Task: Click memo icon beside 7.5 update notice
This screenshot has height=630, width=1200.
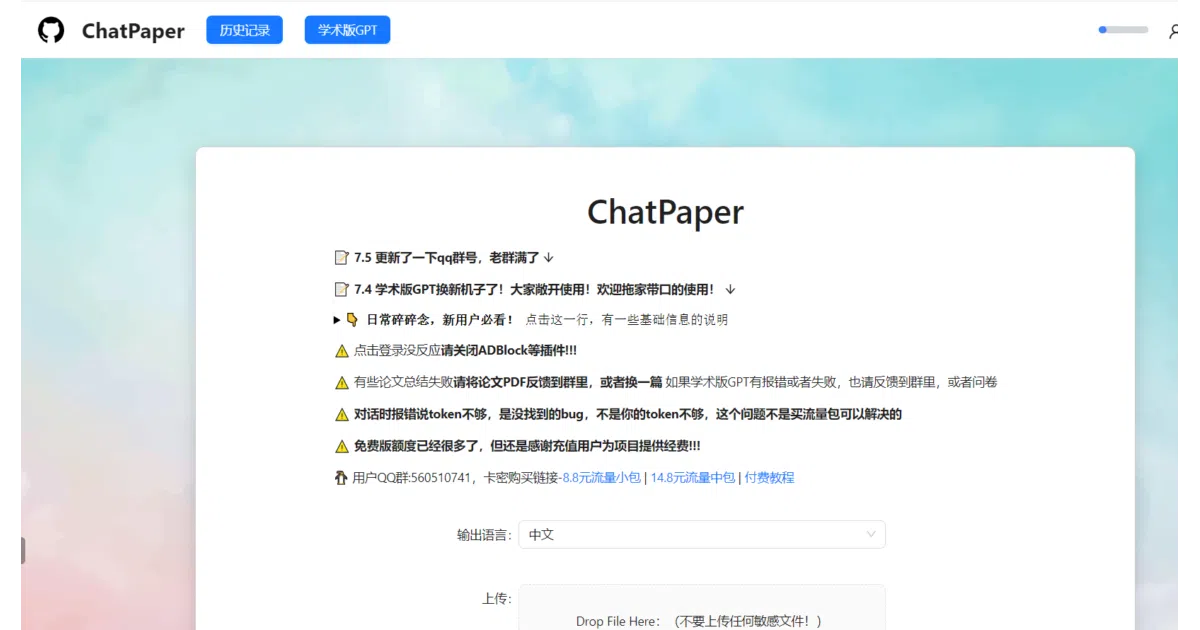Action: [341, 257]
